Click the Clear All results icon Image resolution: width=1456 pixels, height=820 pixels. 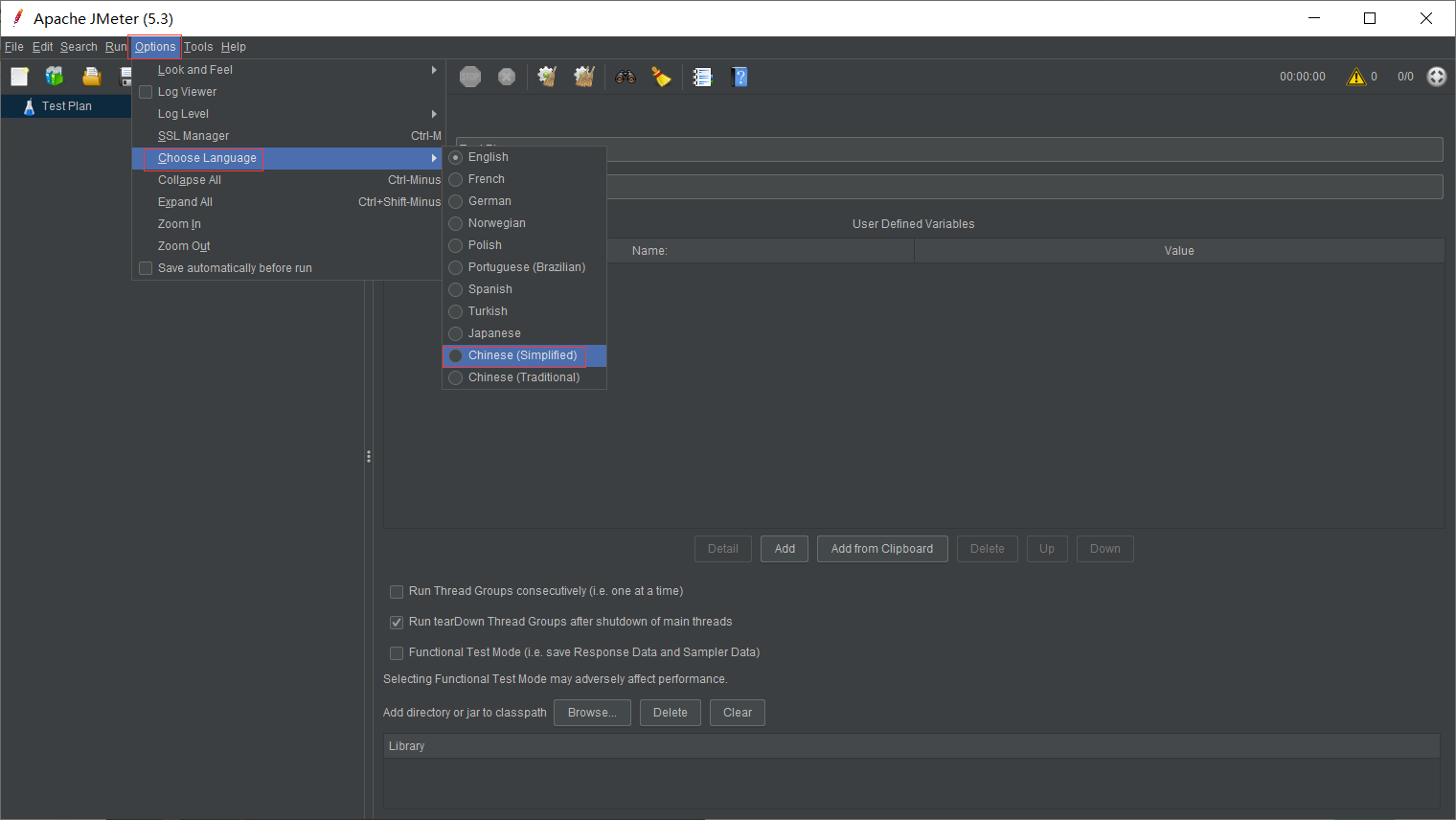584,77
